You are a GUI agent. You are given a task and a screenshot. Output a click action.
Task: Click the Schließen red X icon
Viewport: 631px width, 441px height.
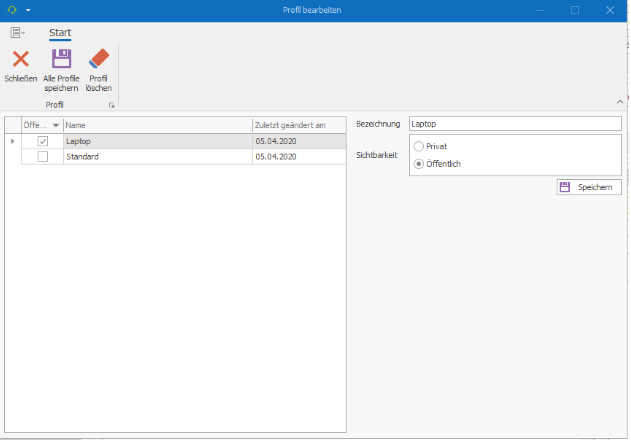20,59
